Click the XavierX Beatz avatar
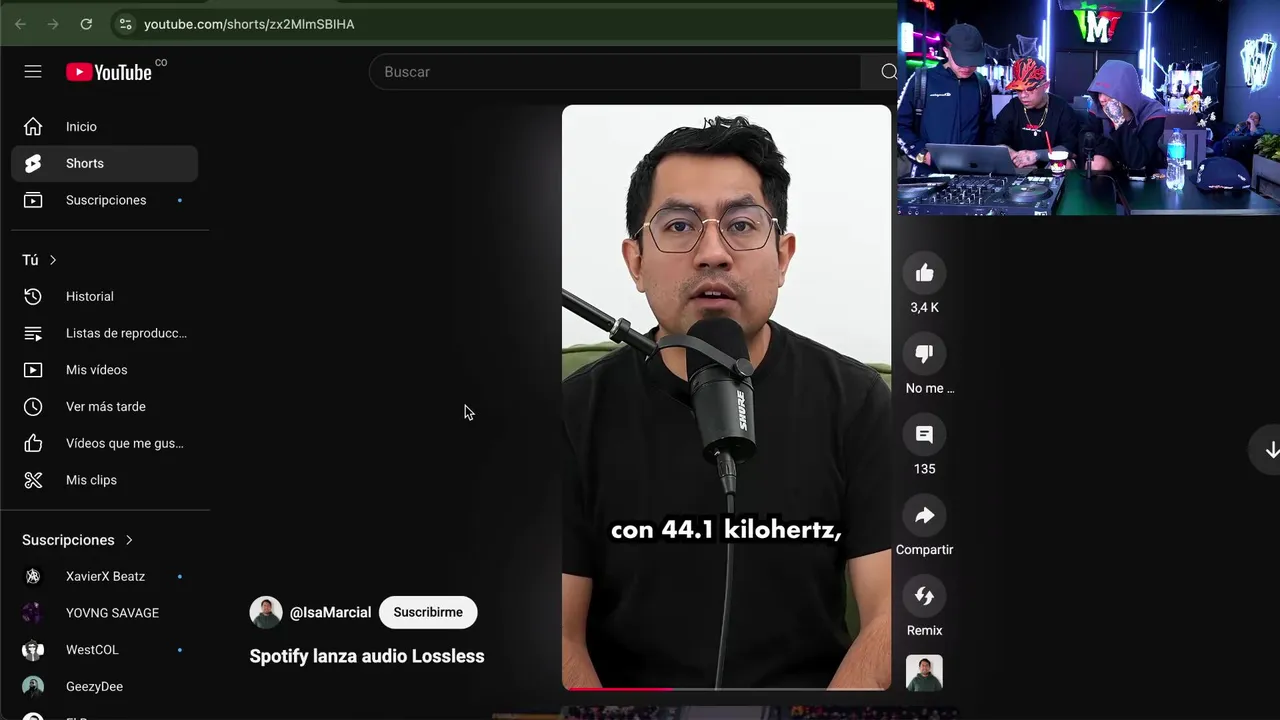The image size is (1280, 720). 33,577
